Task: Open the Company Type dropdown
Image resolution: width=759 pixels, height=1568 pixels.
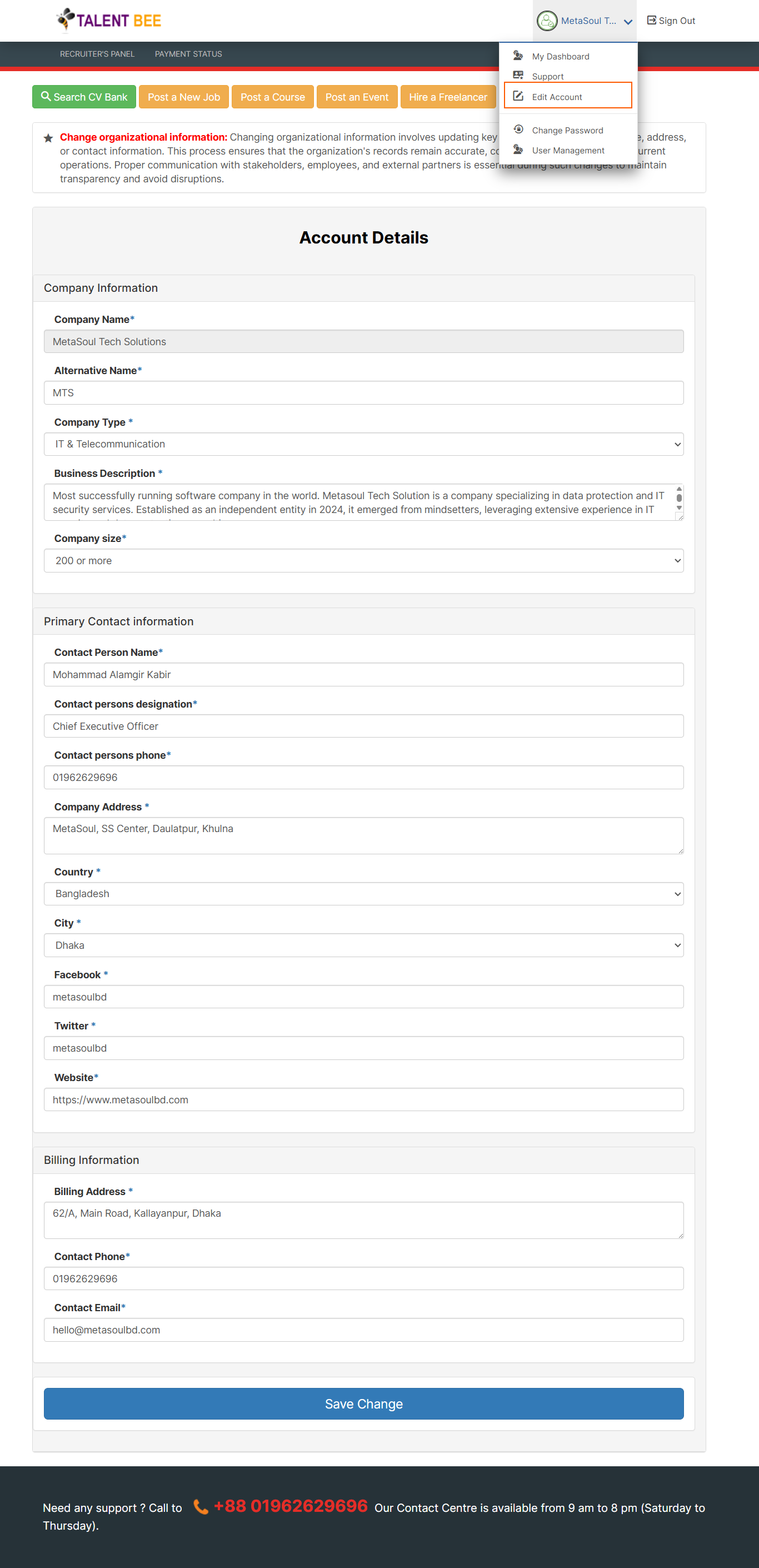Action: click(363, 444)
